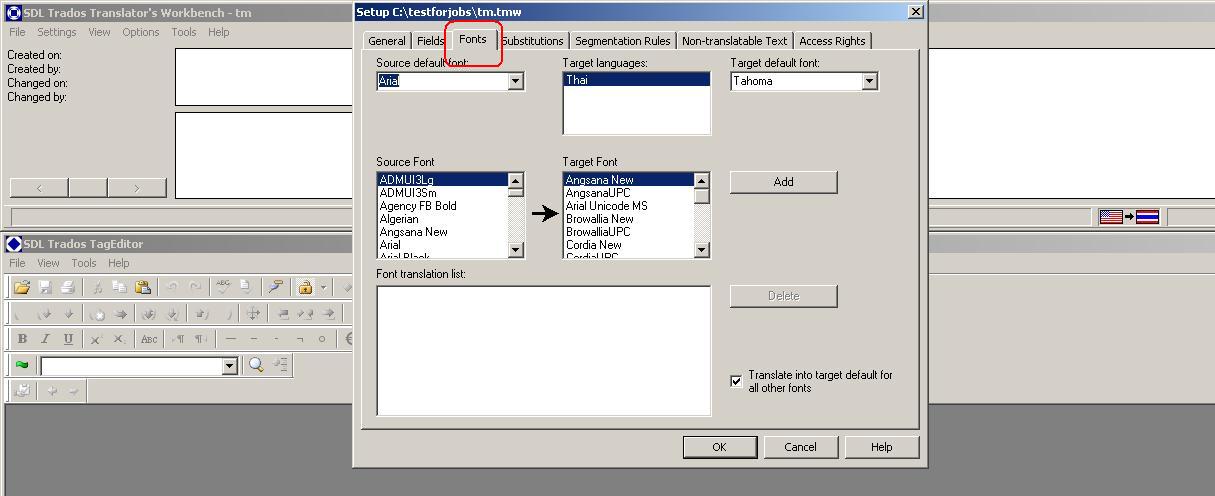Click the OK button

coord(719,447)
